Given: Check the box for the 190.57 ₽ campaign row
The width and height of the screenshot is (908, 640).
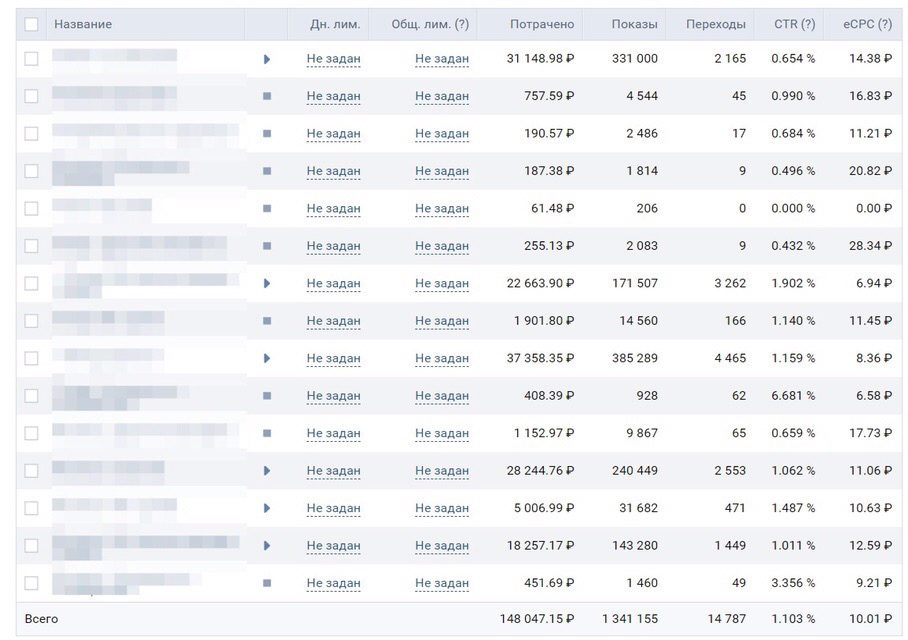Looking at the screenshot, I should [x=32, y=134].
